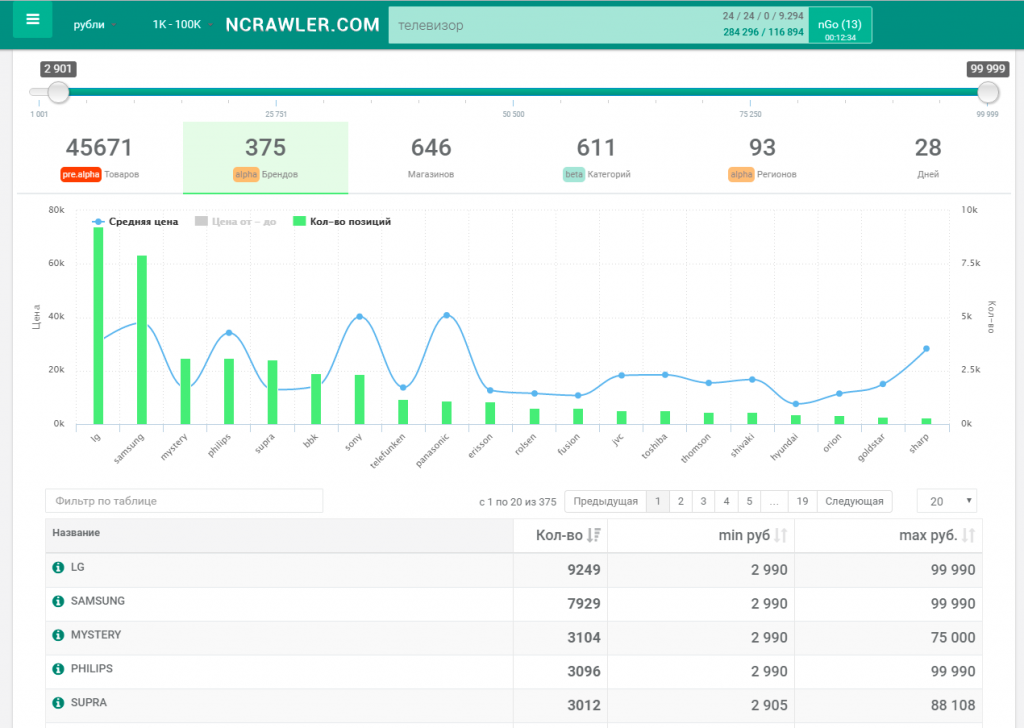
Task: Select the 646 Магазинов tab
Action: click(431, 157)
